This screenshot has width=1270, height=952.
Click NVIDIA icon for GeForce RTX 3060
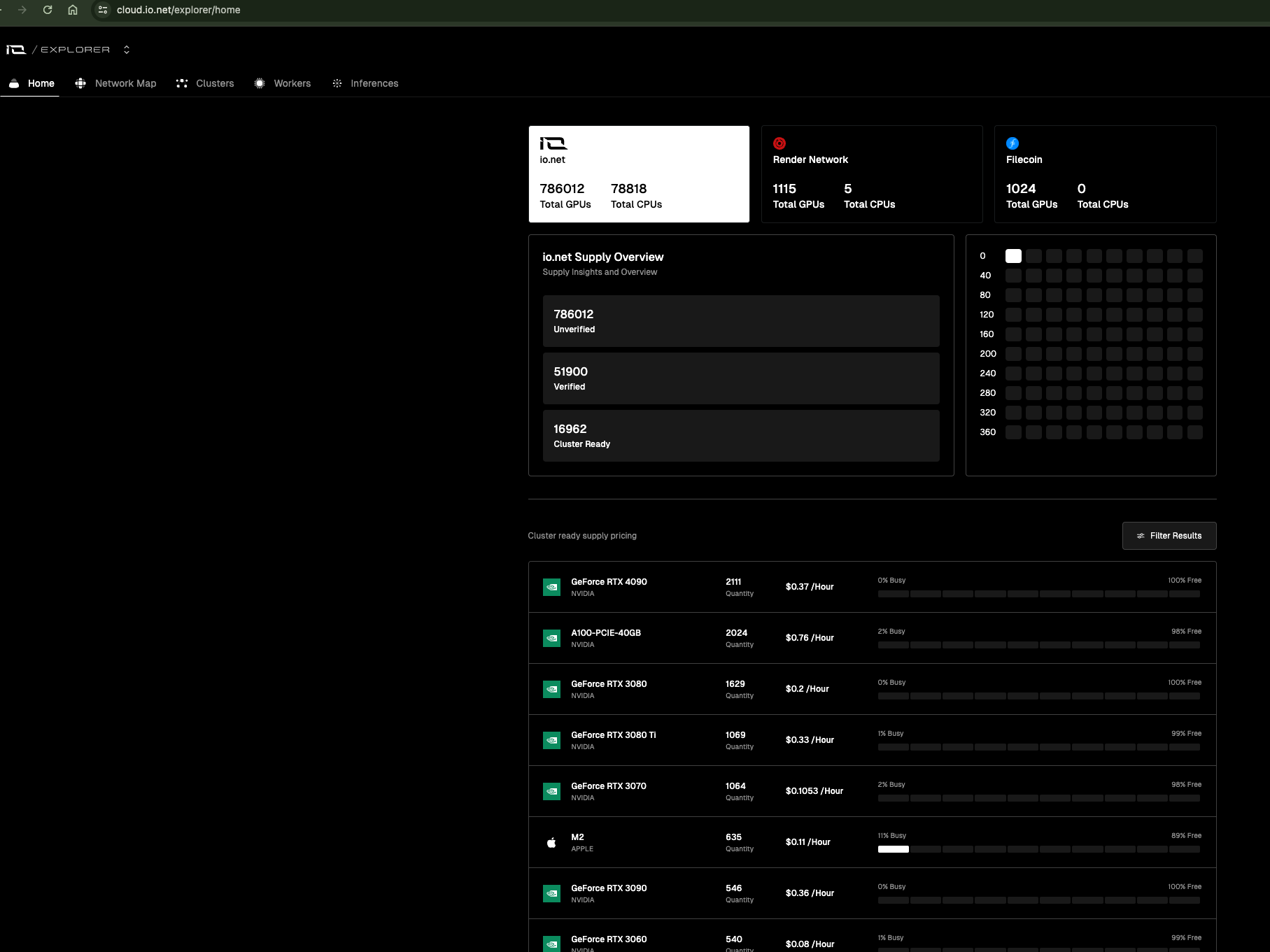[x=551, y=944]
